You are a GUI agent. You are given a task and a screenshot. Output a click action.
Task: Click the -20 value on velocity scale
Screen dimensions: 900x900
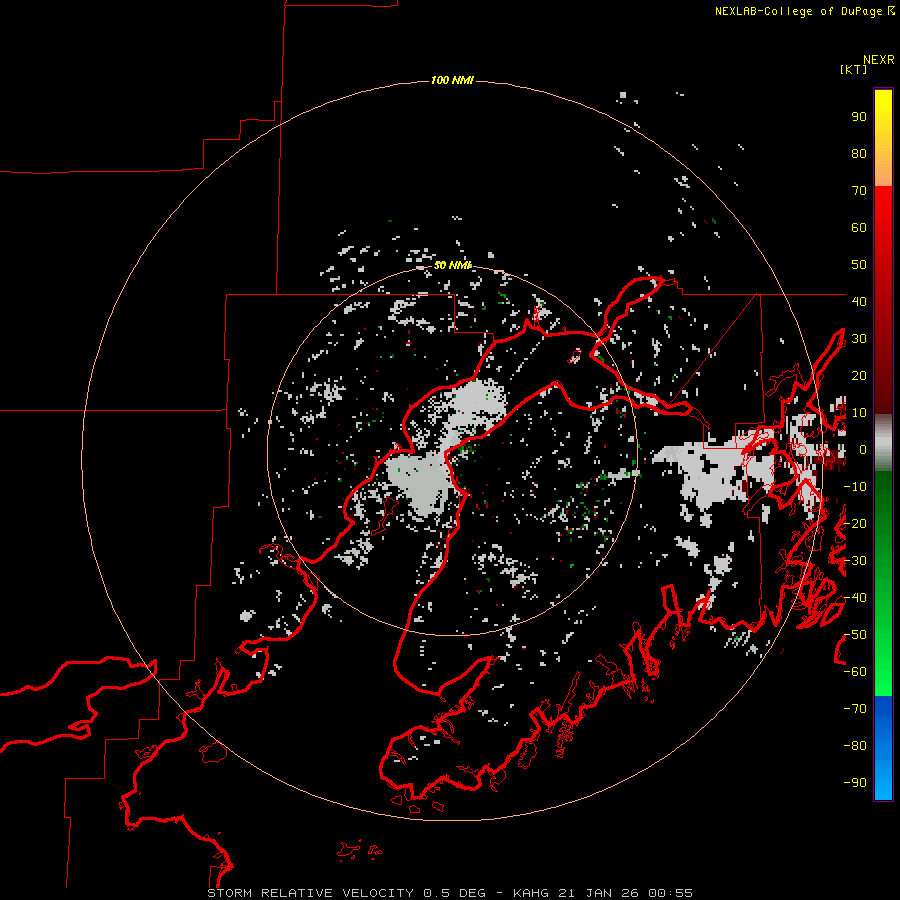click(x=855, y=523)
